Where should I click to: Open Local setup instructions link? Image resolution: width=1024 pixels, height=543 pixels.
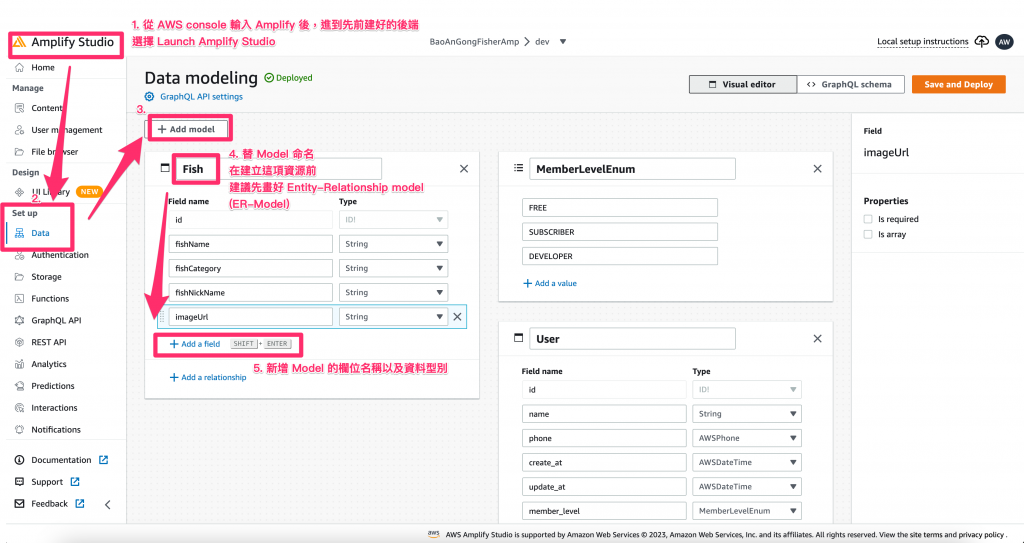click(x=922, y=42)
